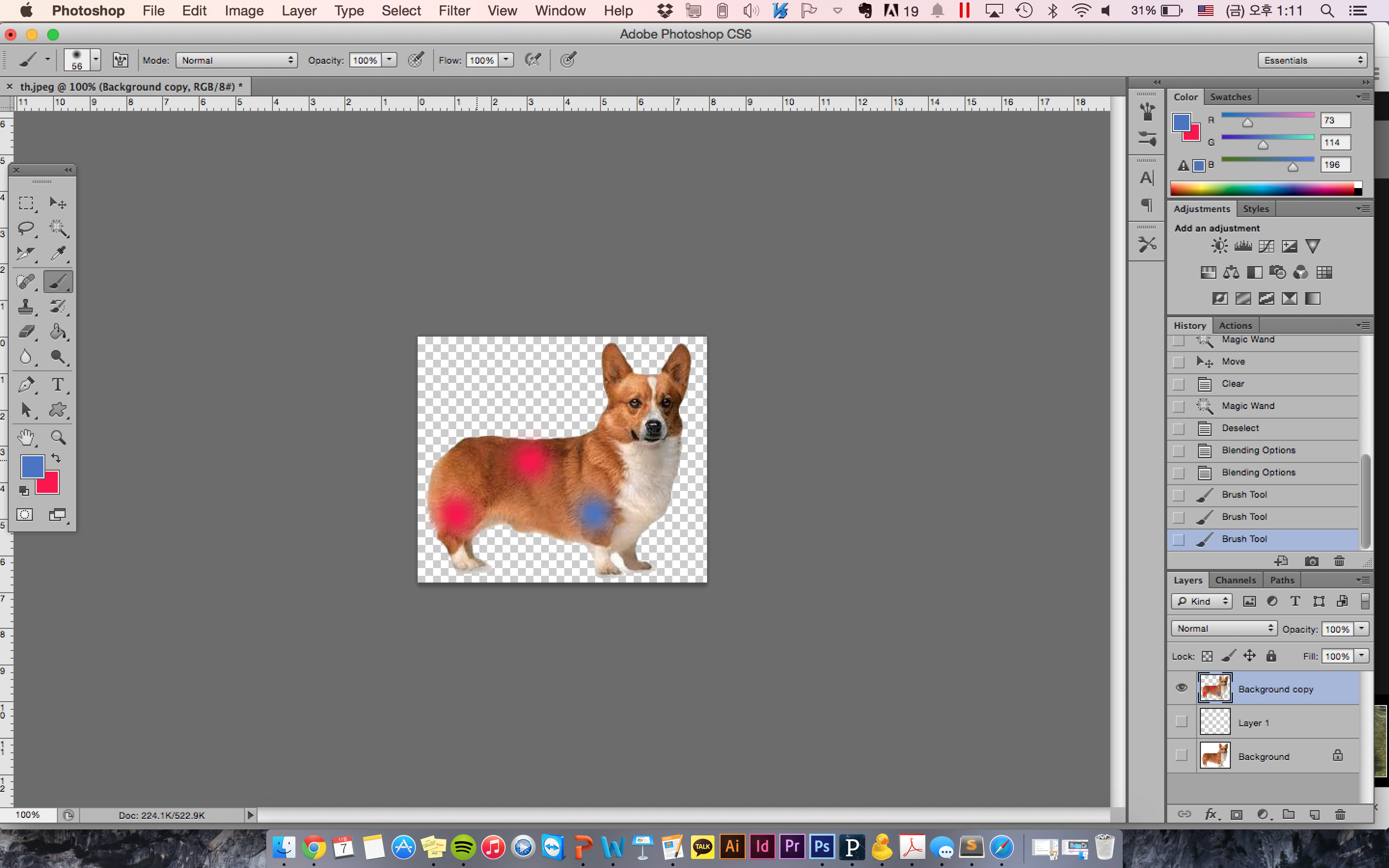
Task: Select the Eraser tool
Action: (x=25, y=332)
